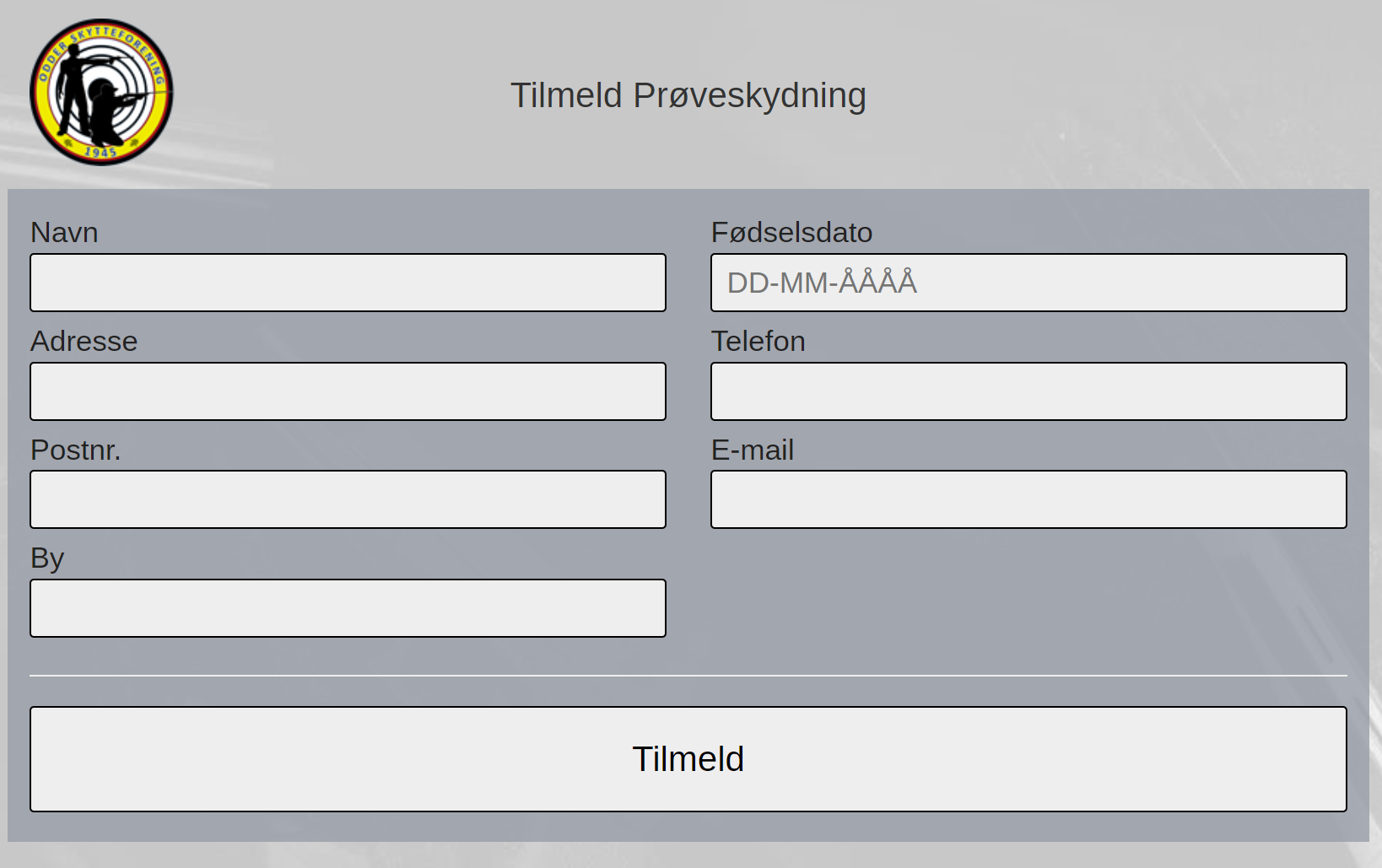The height and width of the screenshot is (868, 1382).
Task: Focus the By text field
Action: pos(348,608)
